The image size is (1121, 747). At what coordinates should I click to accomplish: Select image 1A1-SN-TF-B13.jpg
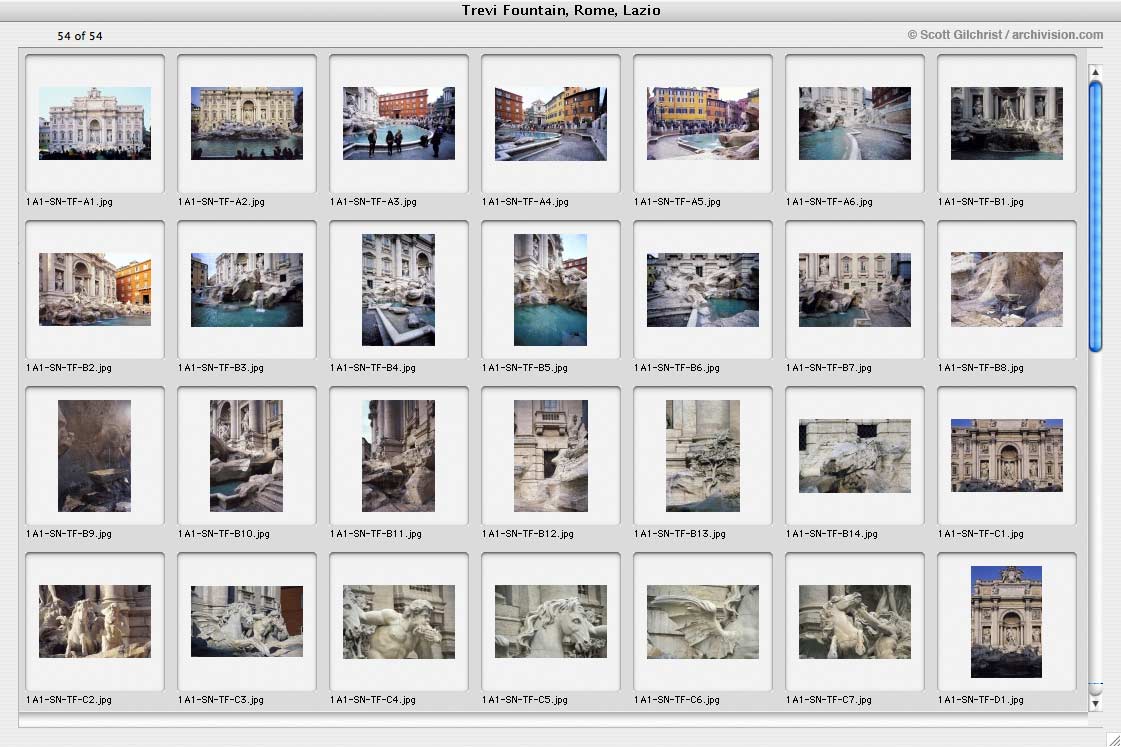point(703,456)
